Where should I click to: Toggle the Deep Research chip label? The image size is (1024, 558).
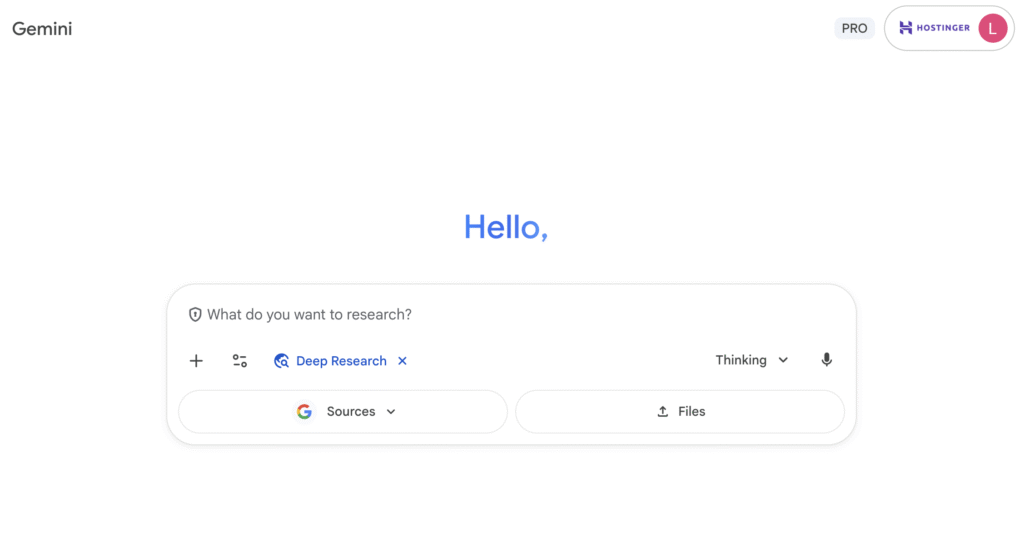(x=341, y=361)
